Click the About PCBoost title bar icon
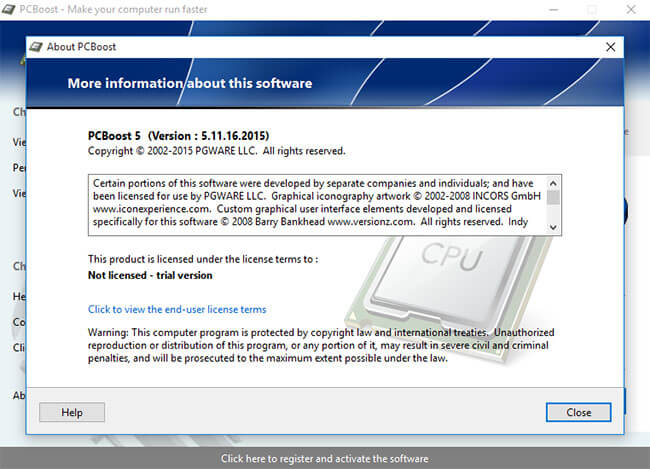 click(x=36, y=46)
